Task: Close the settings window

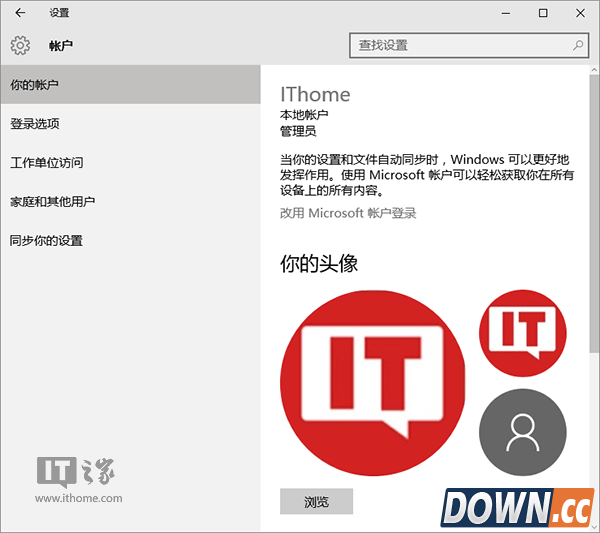Action: pyautogui.click(x=580, y=13)
